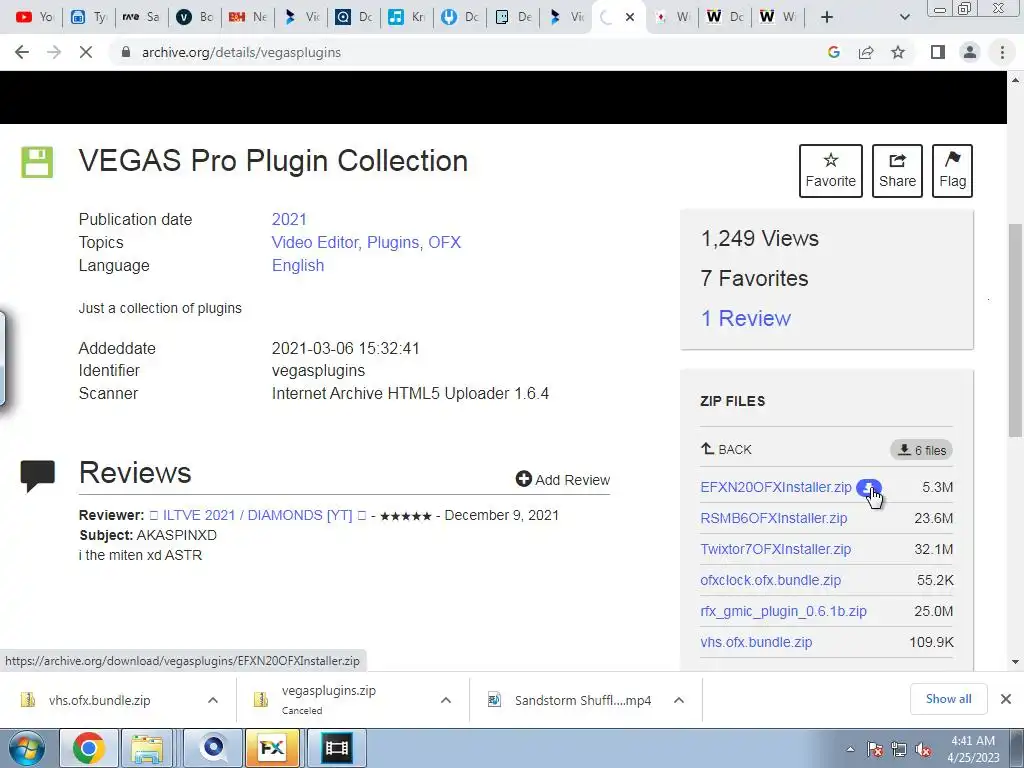Switch to the B&H tab

(247, 17)
